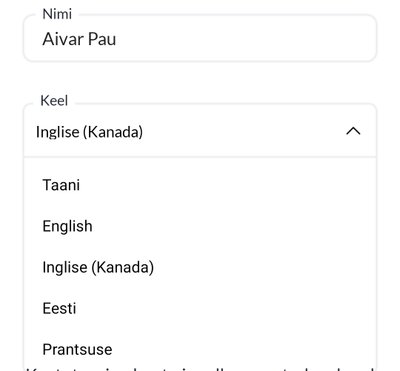Select Eesti as the language

coord(200,308)
